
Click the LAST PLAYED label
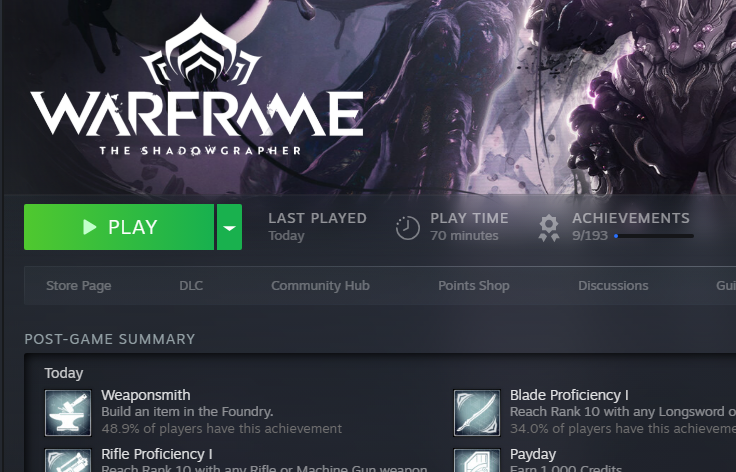[x=317, y=218]
